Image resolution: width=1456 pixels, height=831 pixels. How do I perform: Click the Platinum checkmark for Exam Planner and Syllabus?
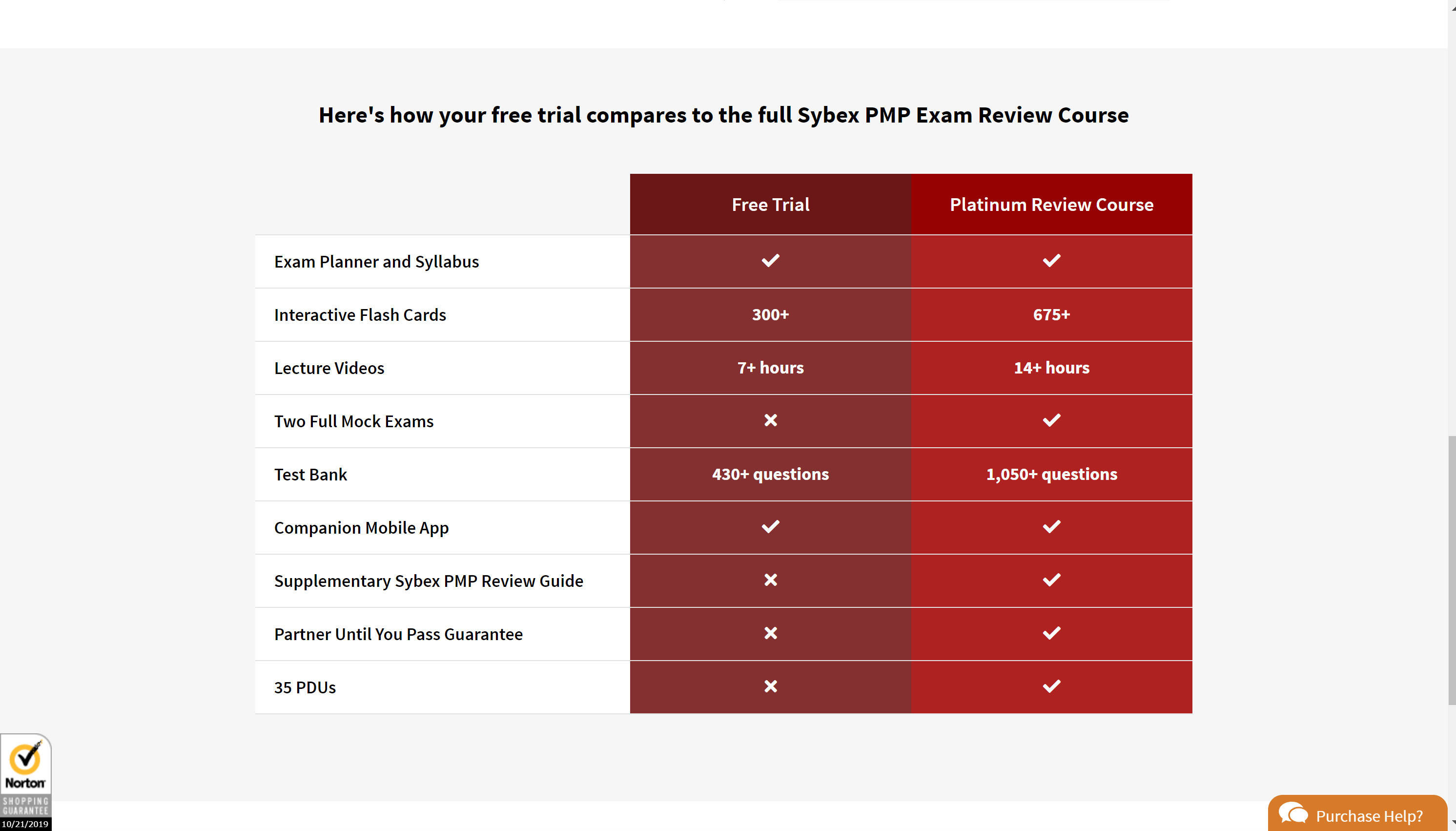pos(1051,261)
